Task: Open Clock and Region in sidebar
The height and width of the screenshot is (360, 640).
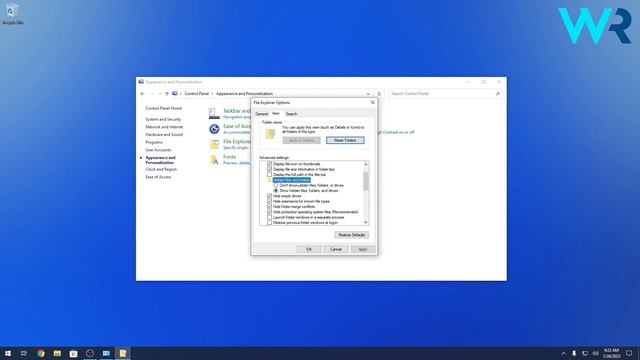Action: tap(161, 169)
